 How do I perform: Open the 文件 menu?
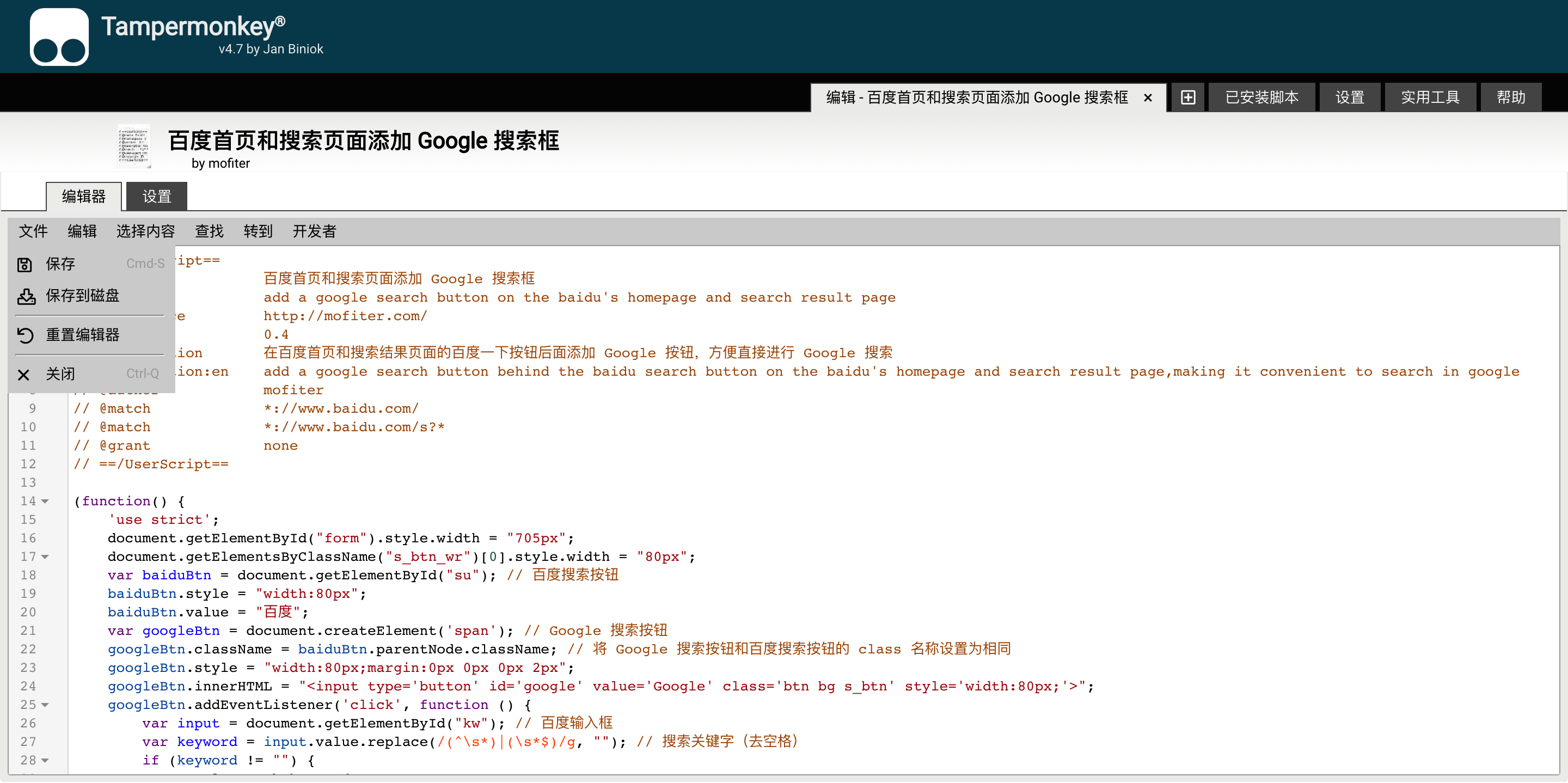(33, 231)
